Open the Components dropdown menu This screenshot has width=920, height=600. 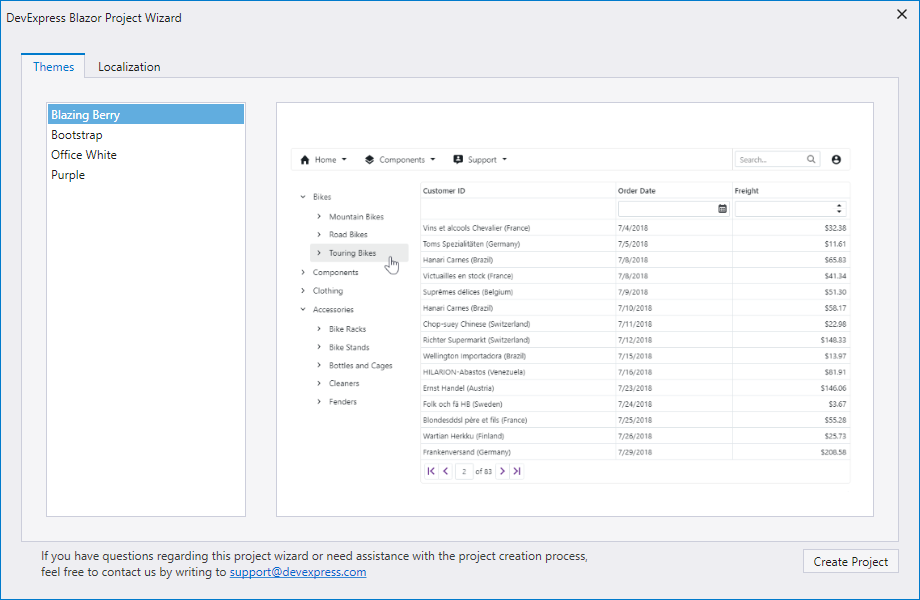pos(400,159)
